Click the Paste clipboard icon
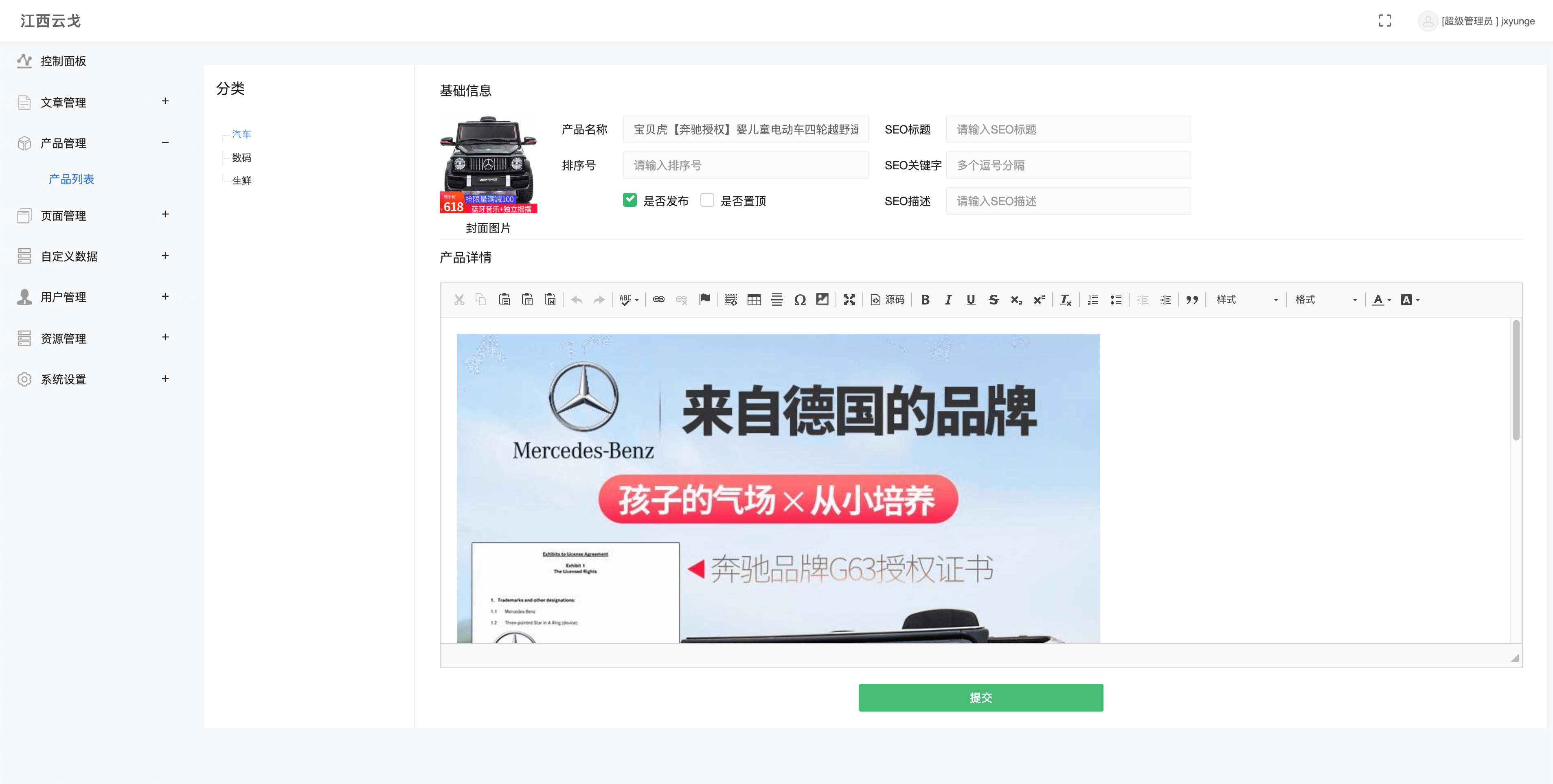This screenshot has width=1553, height=784. [505, 300]
